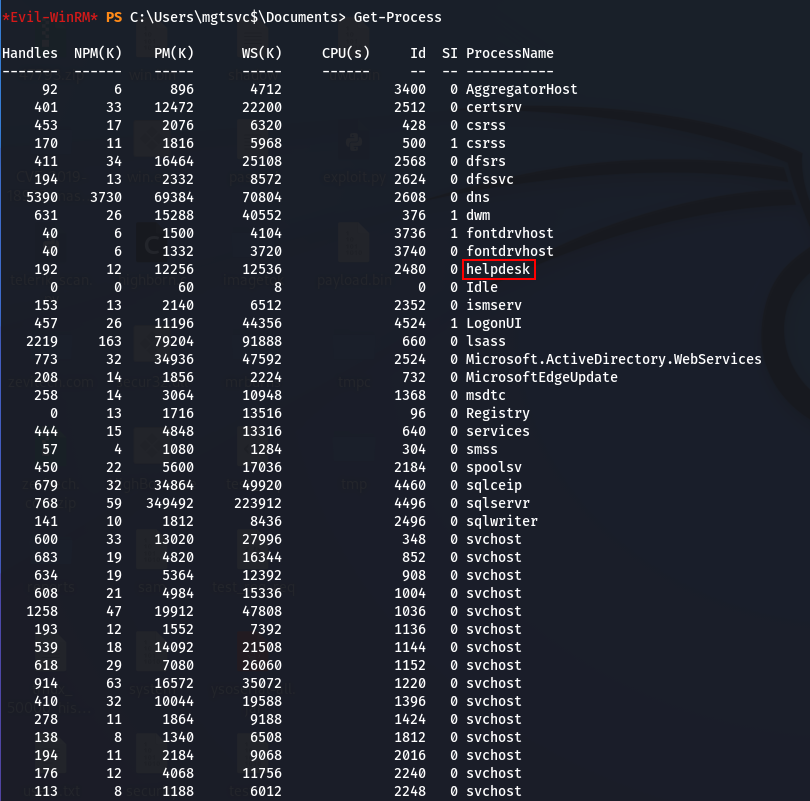Select the dfsrs process name
The image size is (810, 801).
pyautogui.click(x=486, y=161)
